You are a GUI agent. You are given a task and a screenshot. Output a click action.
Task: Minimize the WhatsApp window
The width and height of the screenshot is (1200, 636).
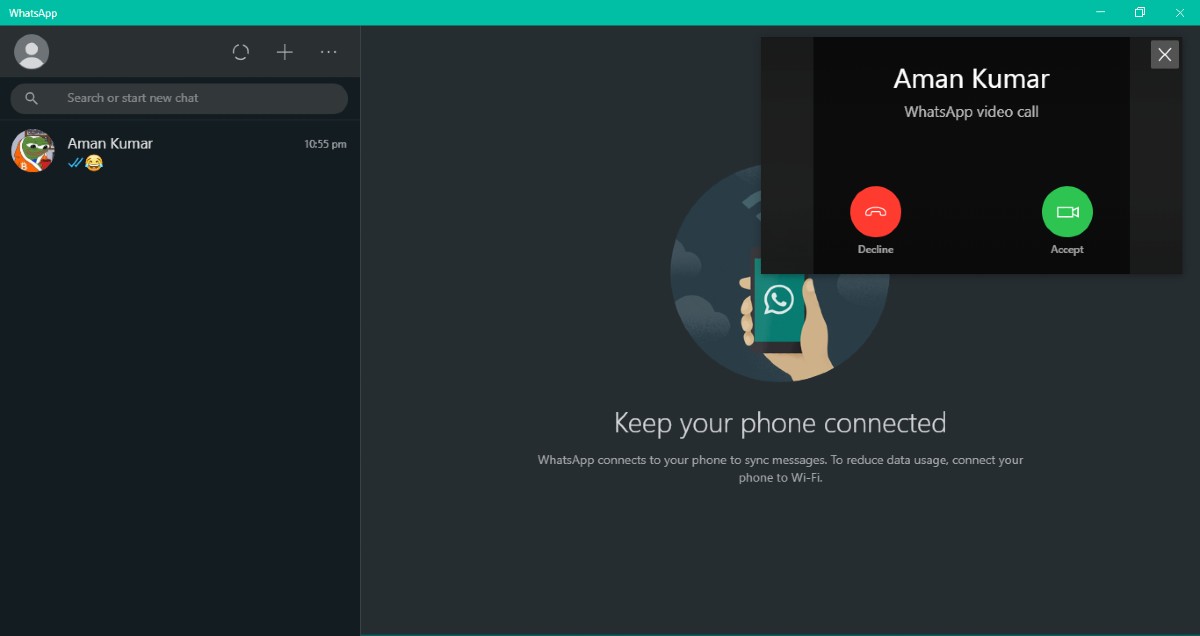click(x=1100, y=12)
